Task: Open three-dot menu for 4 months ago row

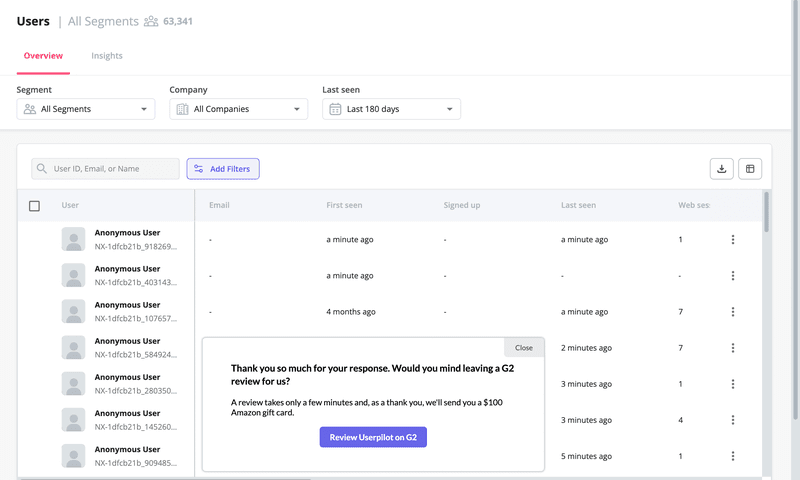Action: tap(733, 312)
